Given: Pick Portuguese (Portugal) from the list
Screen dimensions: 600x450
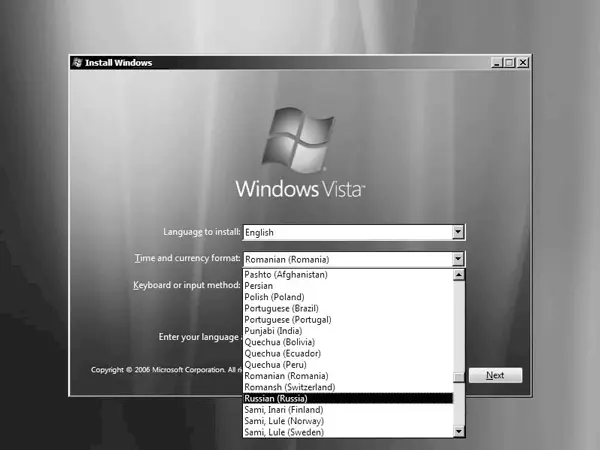Looking at the screenshot, I should 348,320.
